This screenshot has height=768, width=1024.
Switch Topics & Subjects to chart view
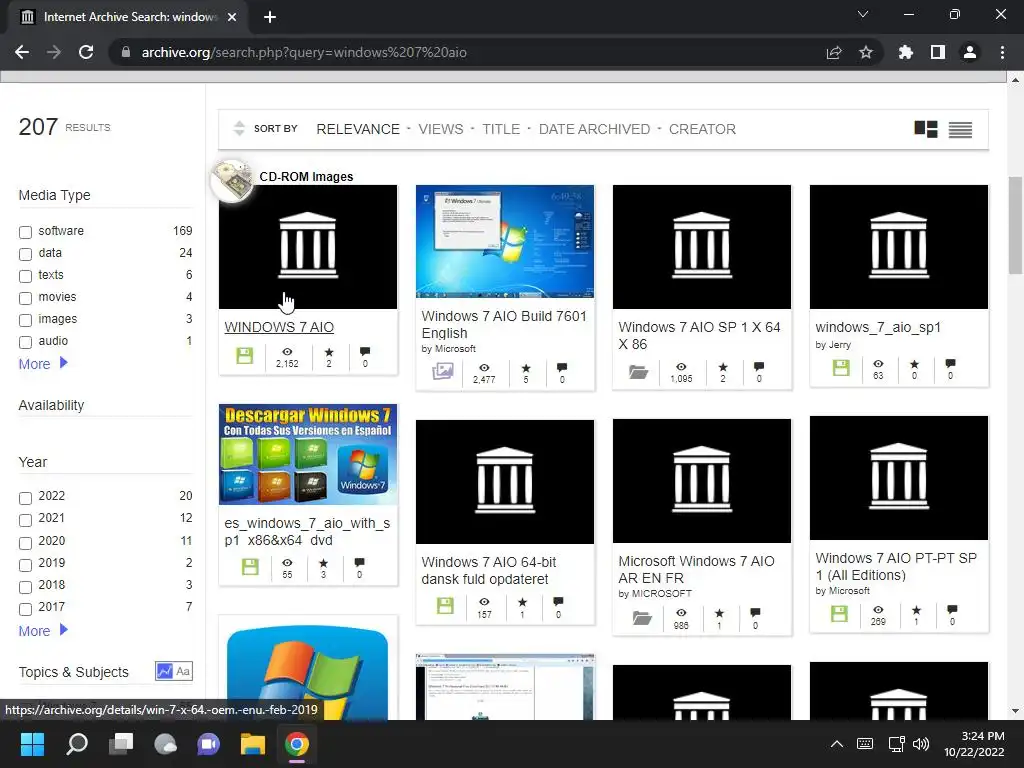(x=165, y=671)
